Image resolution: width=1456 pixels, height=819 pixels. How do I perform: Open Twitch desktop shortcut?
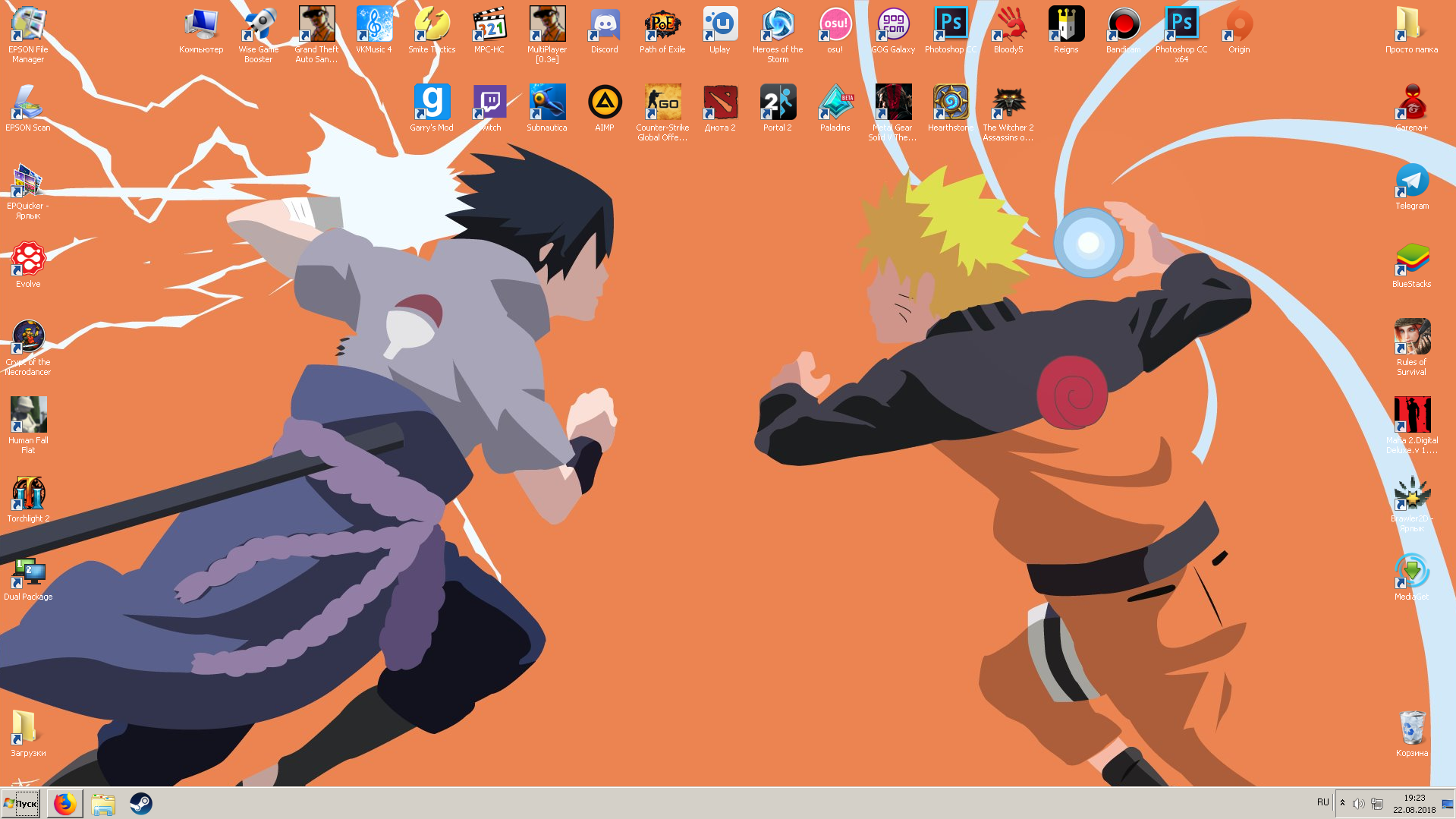click(x=489, y=109)
